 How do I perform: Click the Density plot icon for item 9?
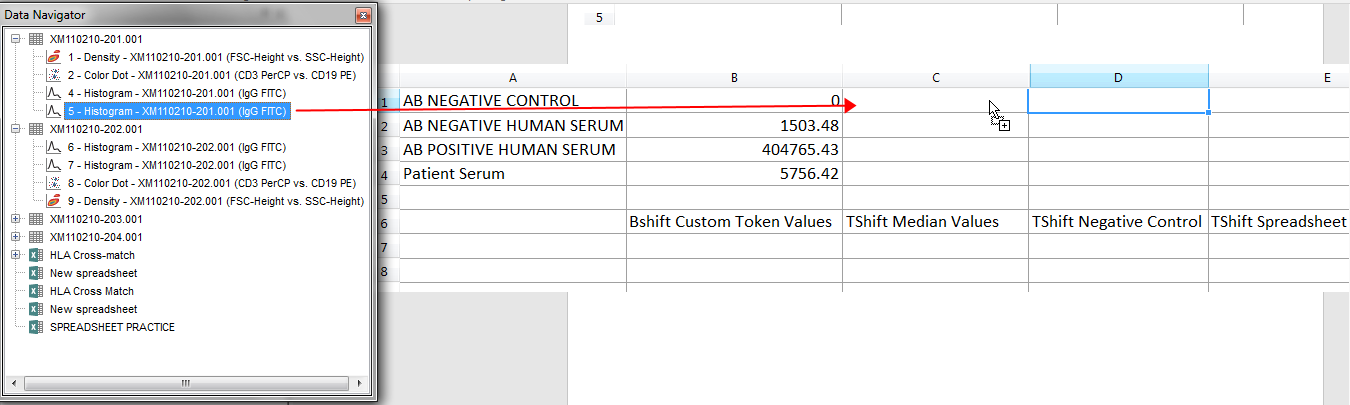[54, 201]
